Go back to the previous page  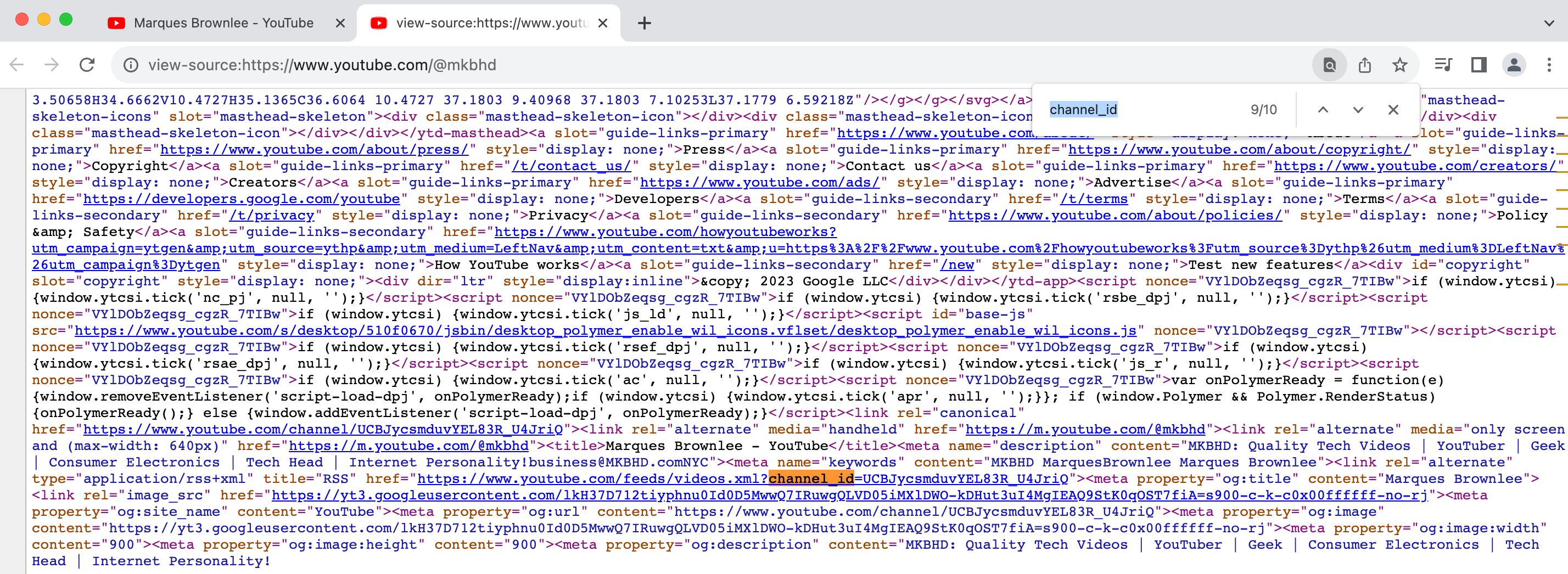[17, 65]
